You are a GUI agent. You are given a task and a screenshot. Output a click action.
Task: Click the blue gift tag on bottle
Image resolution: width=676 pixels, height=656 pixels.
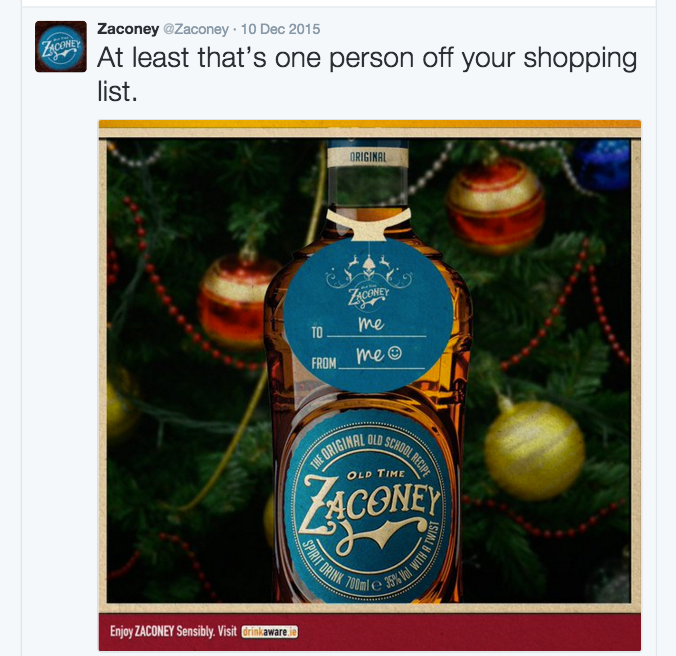368,315
